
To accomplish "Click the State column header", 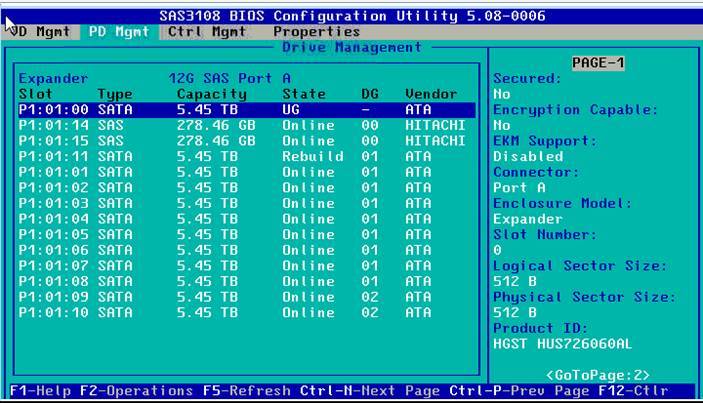I will click(304, 94).
